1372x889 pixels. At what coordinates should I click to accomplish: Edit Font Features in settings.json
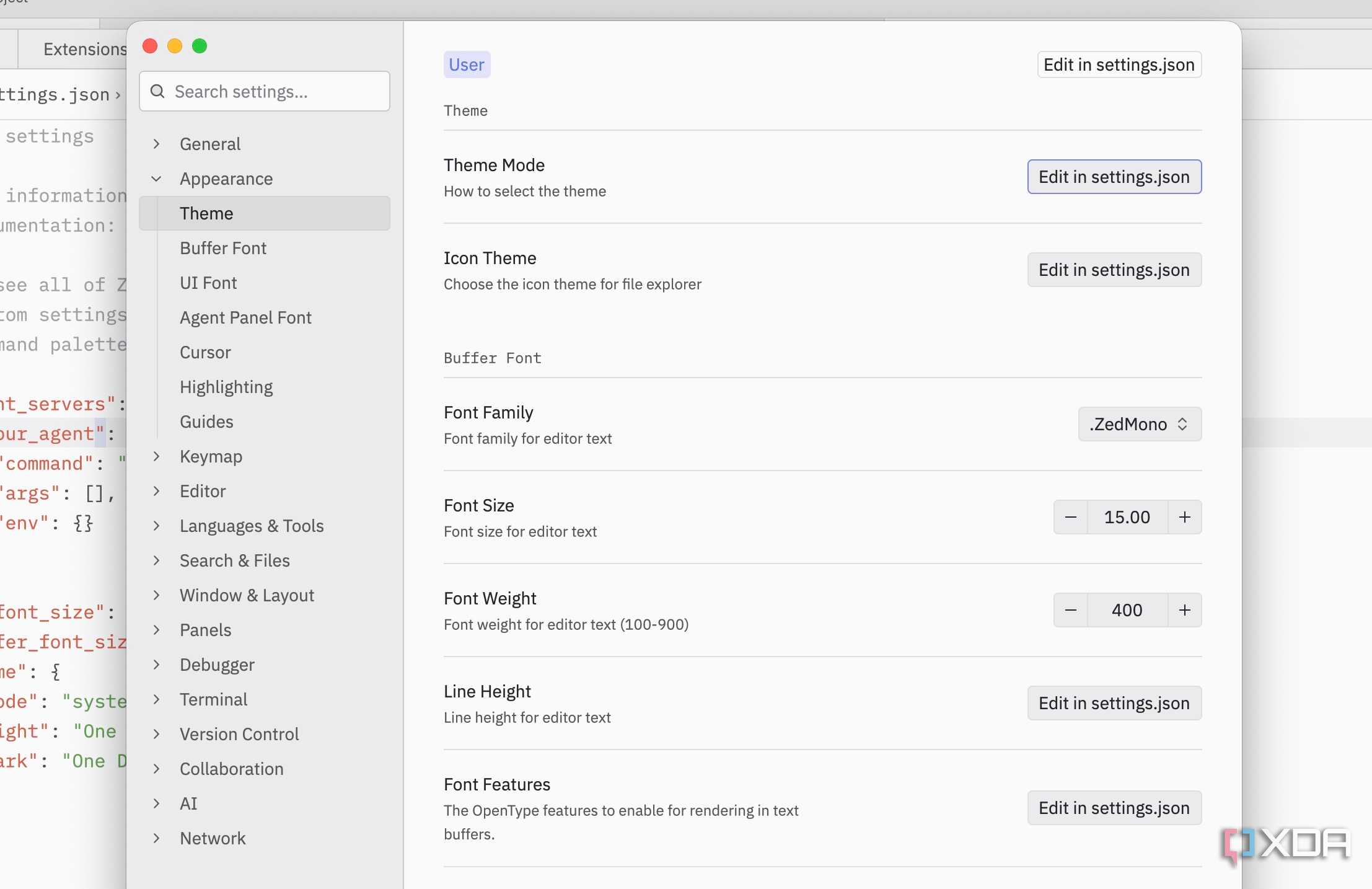[1114, 808]
